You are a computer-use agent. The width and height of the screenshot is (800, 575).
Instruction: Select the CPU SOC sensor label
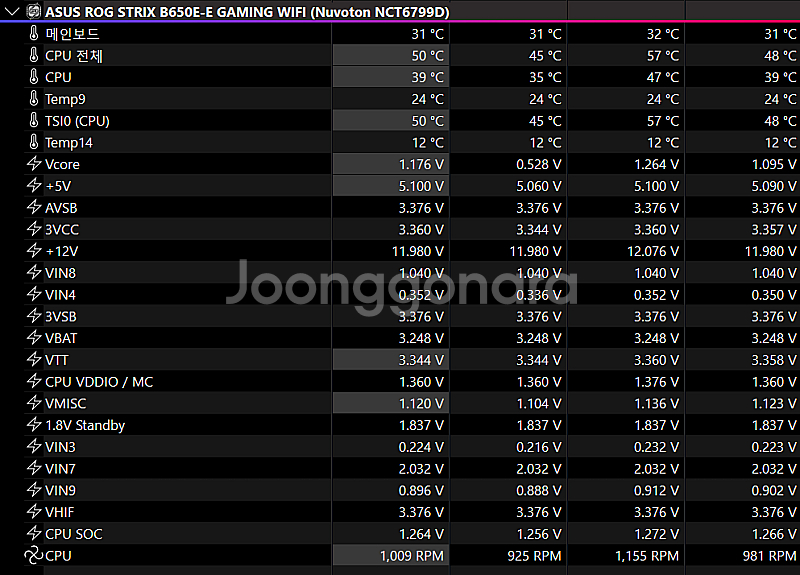coord(73,534)
